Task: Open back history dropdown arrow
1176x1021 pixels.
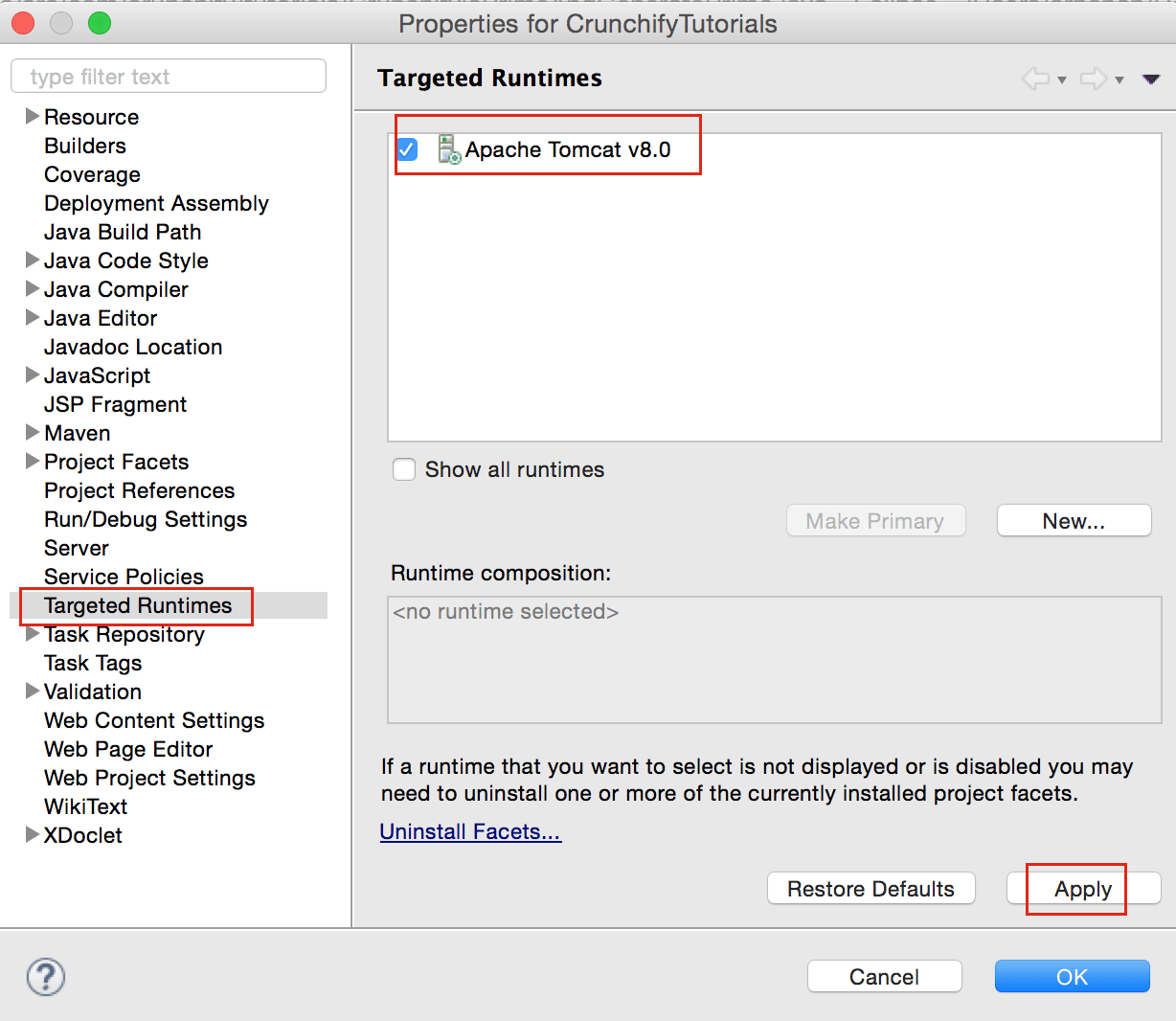Action: pyautogui.click(x=1061, y=80)
